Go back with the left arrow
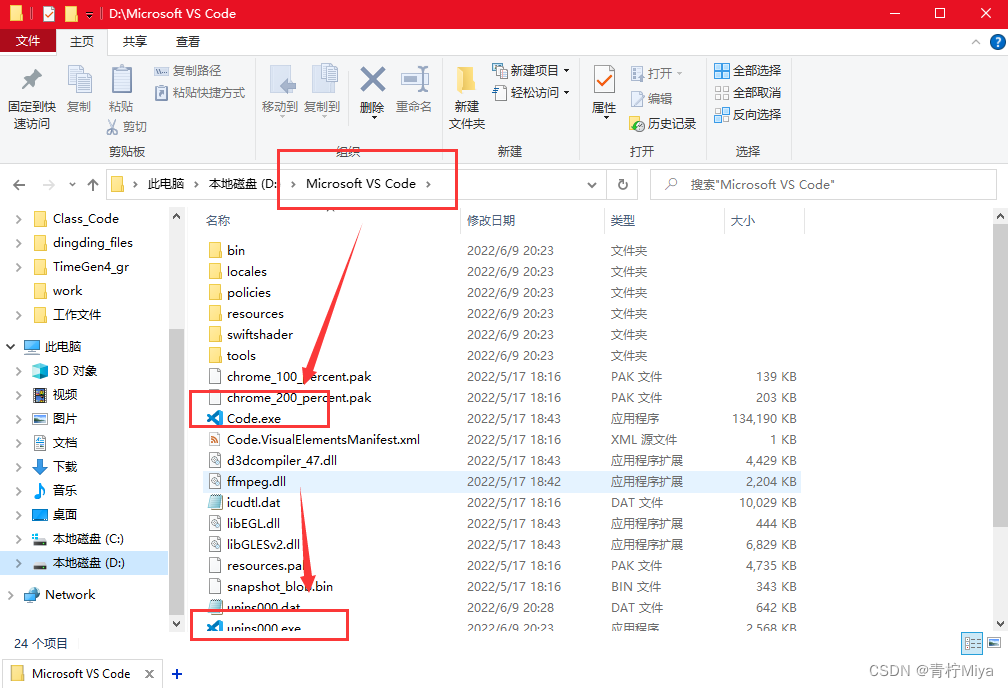This screenshot has width=1008, height=688. 19,185
